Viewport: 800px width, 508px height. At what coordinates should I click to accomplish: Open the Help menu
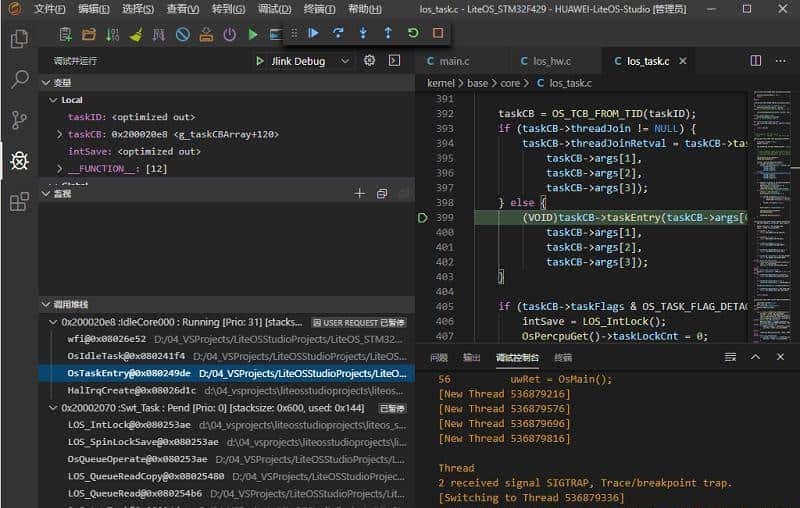(x=364, y=9)
